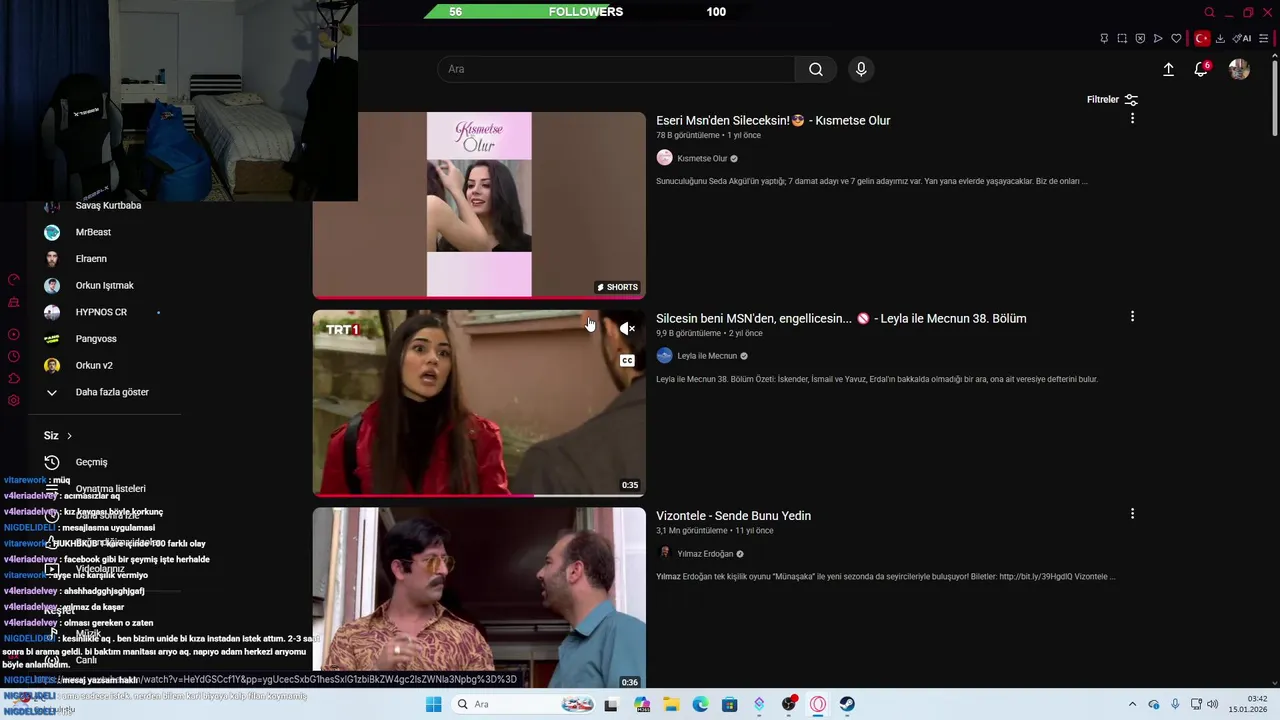1280x720 pixels.
Task: Open Windows Start menu
Action: [433, 704]
